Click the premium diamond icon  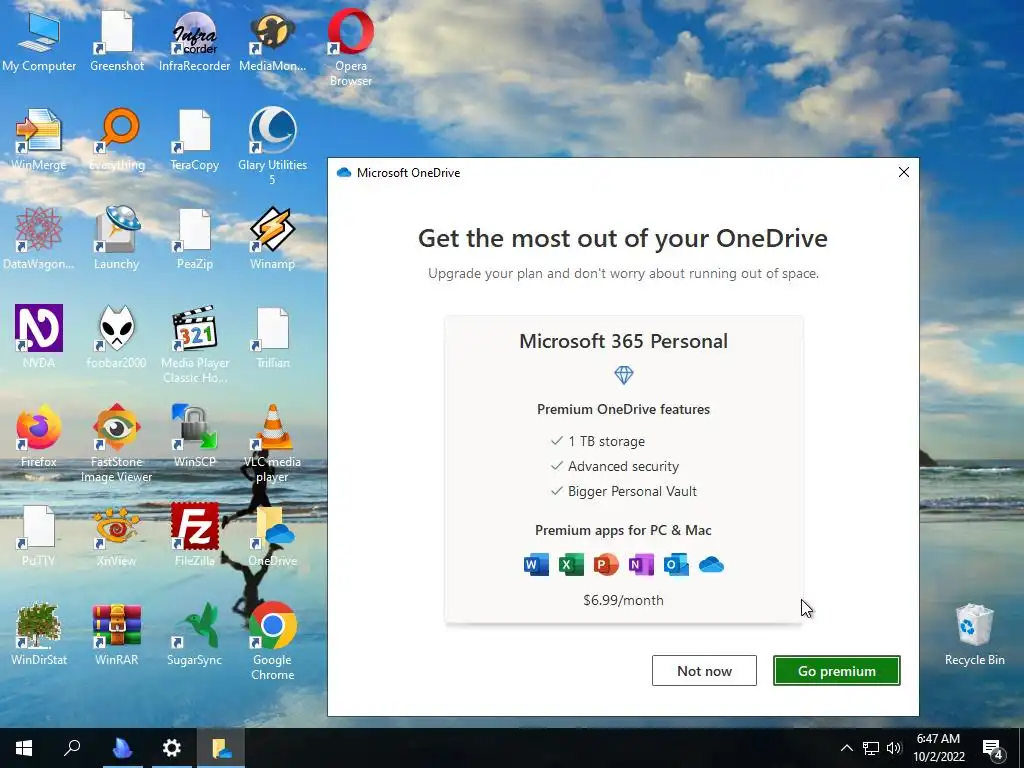point(624,375)
